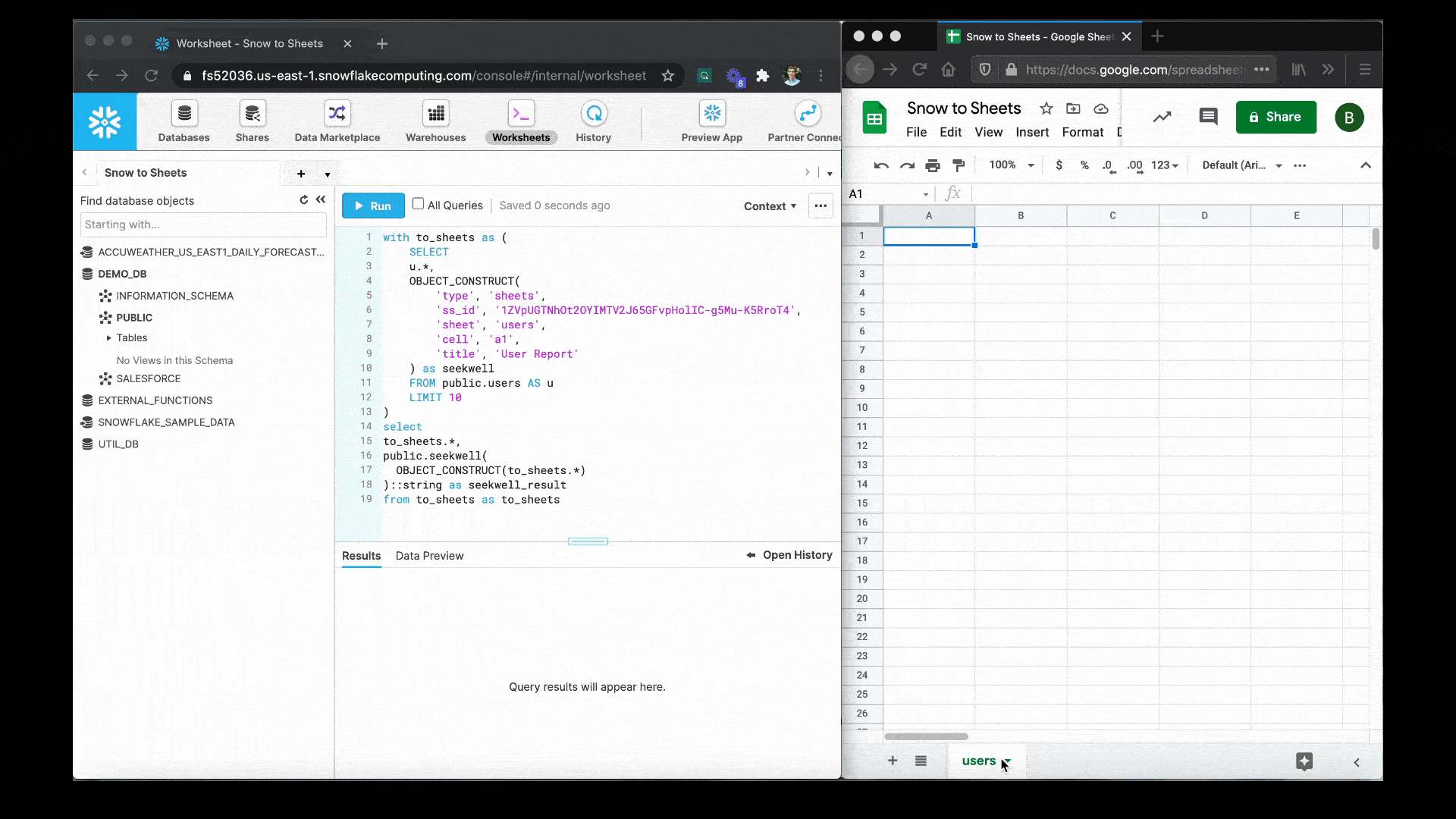Print the Google Sheet
Image resolution: width=1456 pixels, height=819 pixels.
pyautogui.click(x=932, y=165)
